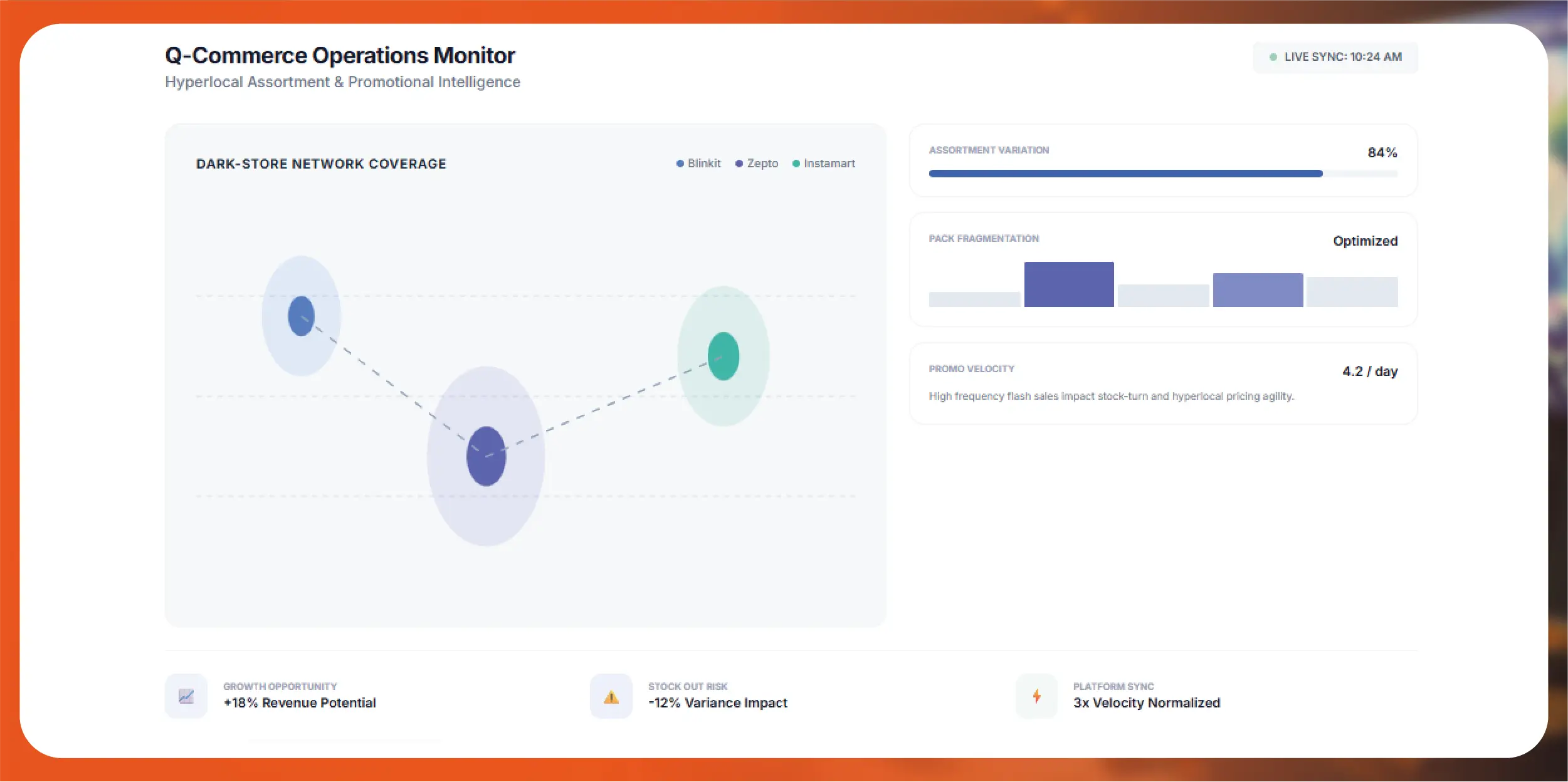
Task: Click the GROWTH OPPORTUNITY label
Action: [280, 687]
